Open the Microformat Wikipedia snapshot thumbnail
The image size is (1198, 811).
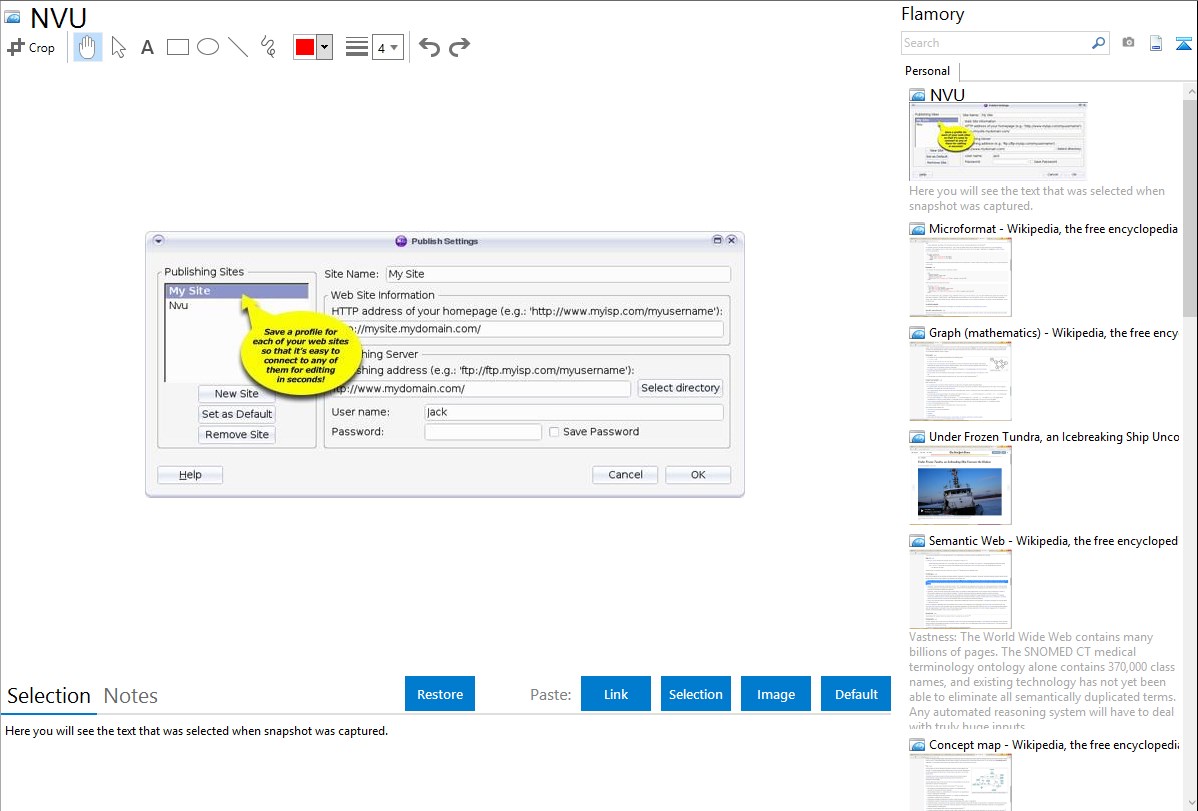tap(960, 278)
